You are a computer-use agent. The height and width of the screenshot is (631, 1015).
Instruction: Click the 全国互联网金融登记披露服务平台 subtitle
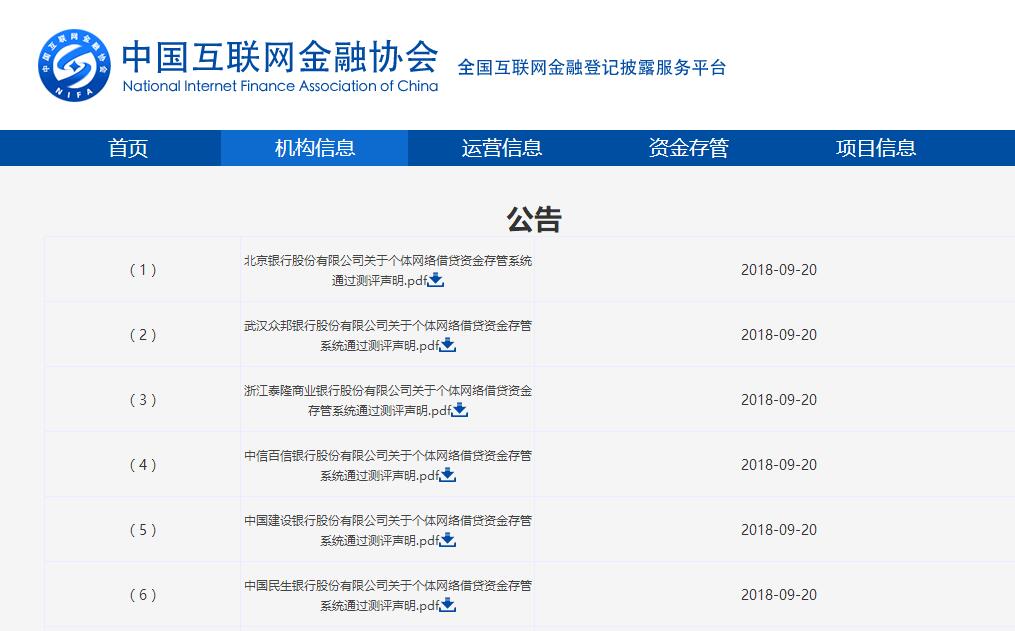[x=592, y=67]
